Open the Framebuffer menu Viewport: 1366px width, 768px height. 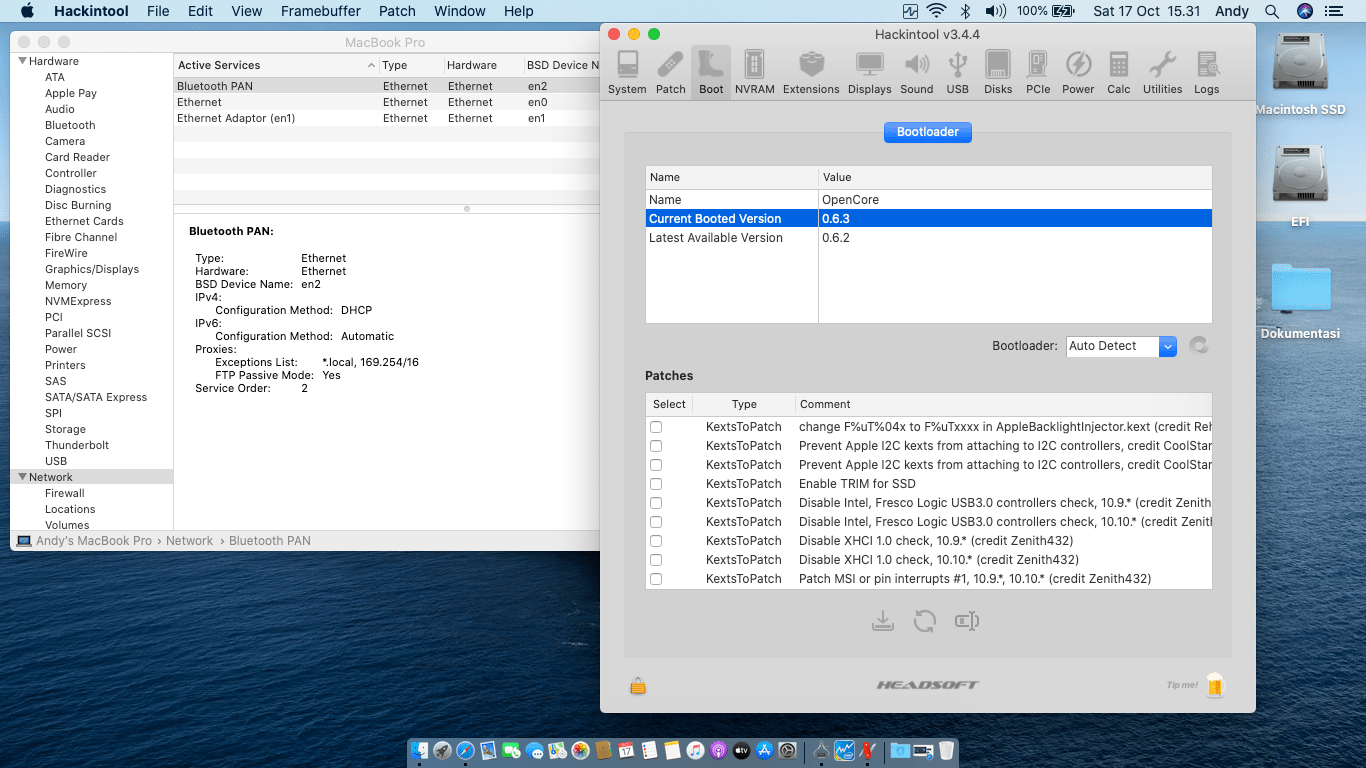(320, 11)
